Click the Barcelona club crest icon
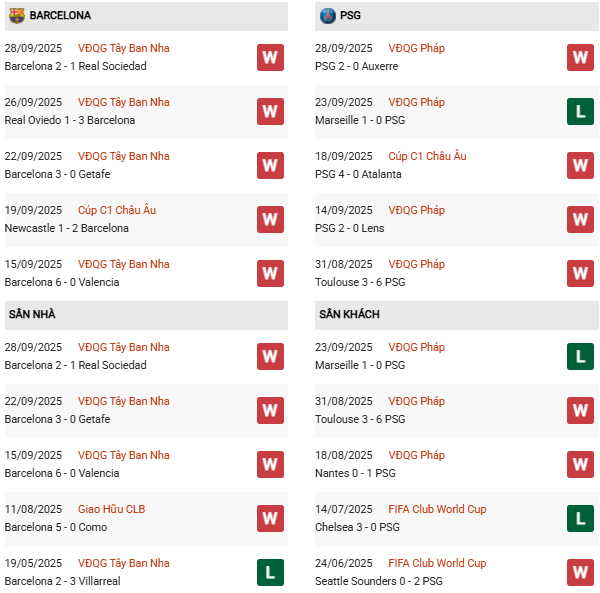Screen dimensions: 600x593 16,16
